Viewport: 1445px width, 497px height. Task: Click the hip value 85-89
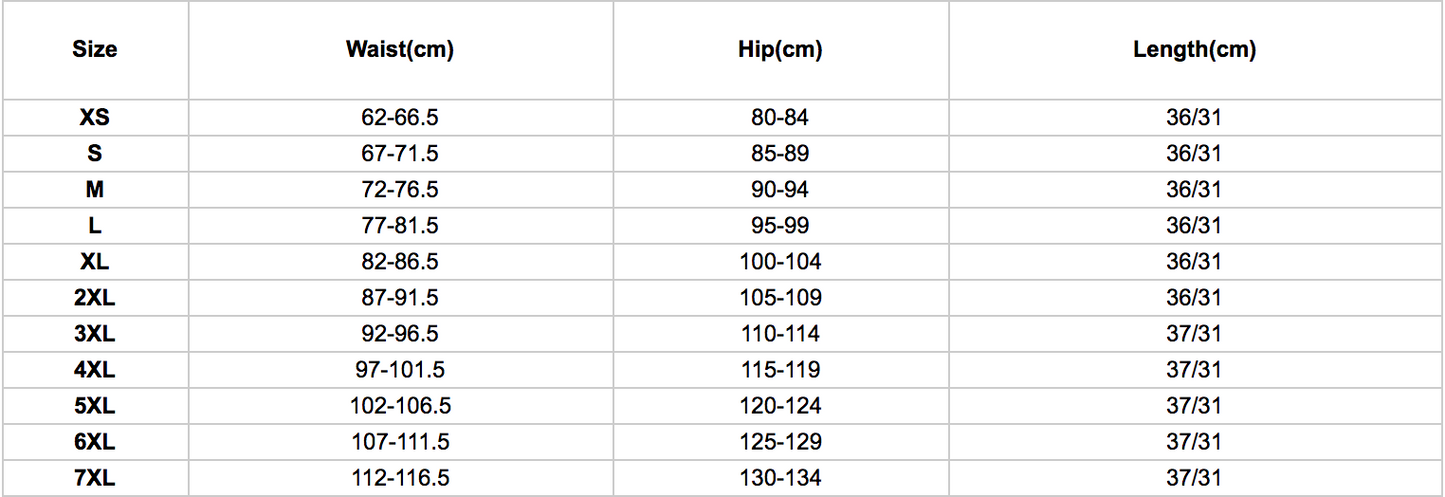[x=780, y=154]
